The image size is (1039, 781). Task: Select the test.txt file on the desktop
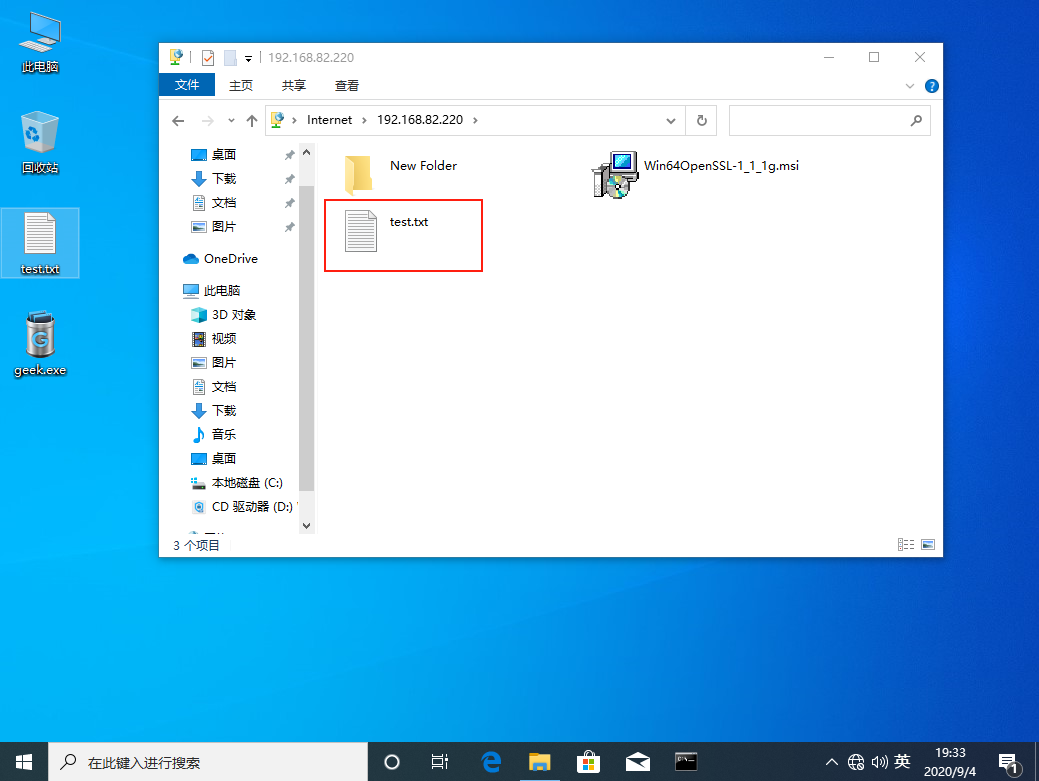pyautogui.click(x=40, y=242)
